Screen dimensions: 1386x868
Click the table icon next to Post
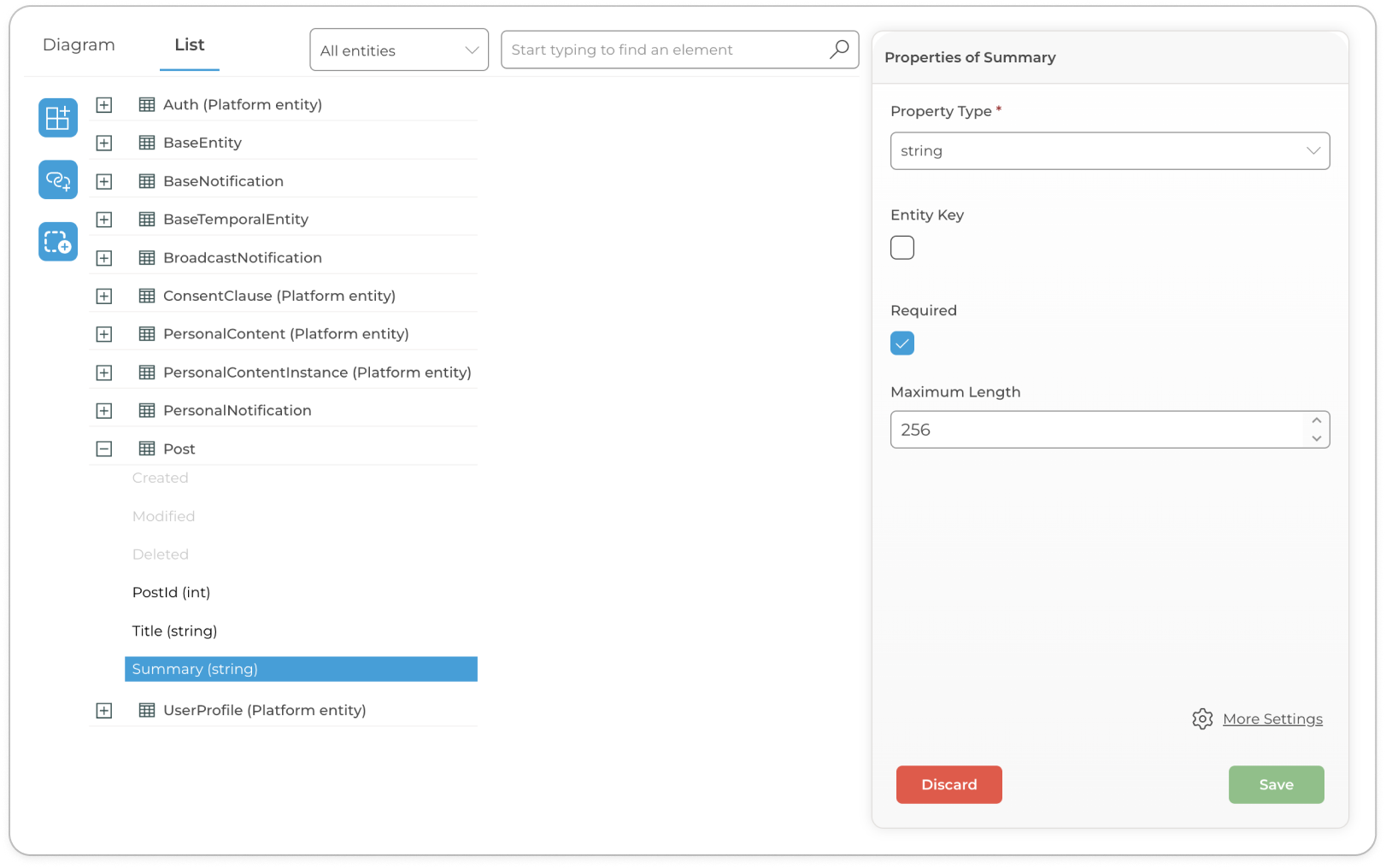click(x=147, y=449)
